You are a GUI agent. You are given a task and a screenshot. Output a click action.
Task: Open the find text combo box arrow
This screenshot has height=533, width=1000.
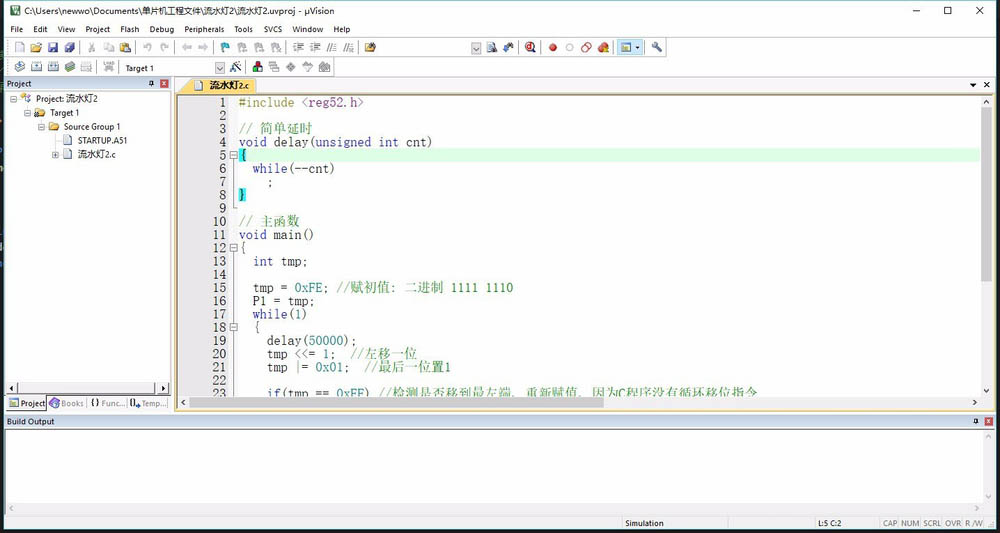pos(476,48)
